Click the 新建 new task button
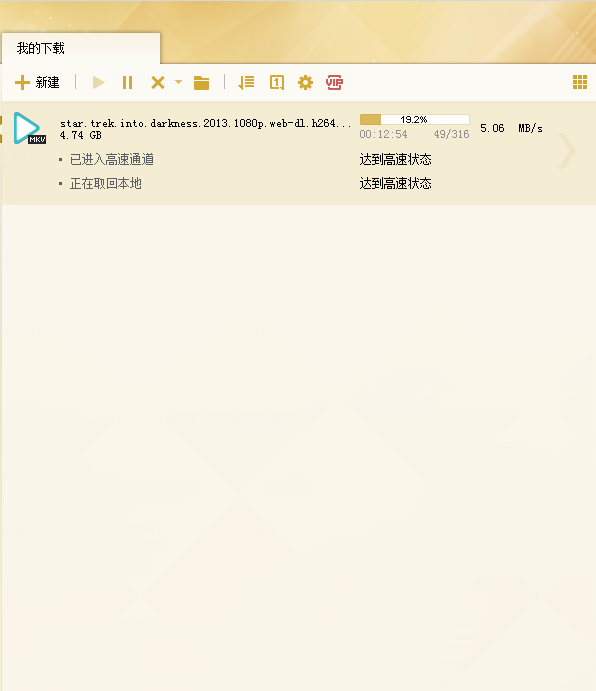This screenshot has height=691, width=596. click(x=37, y=82)
